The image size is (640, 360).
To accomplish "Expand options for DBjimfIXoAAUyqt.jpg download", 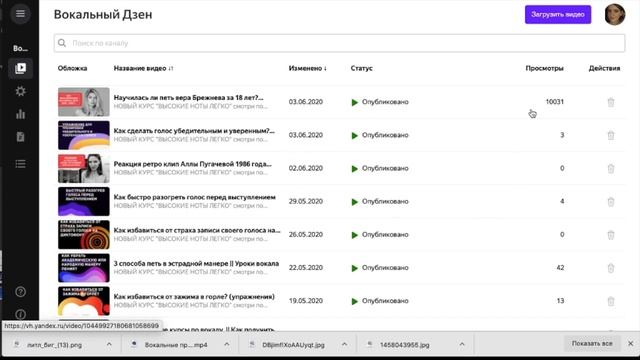I will (x=344, y=345).
